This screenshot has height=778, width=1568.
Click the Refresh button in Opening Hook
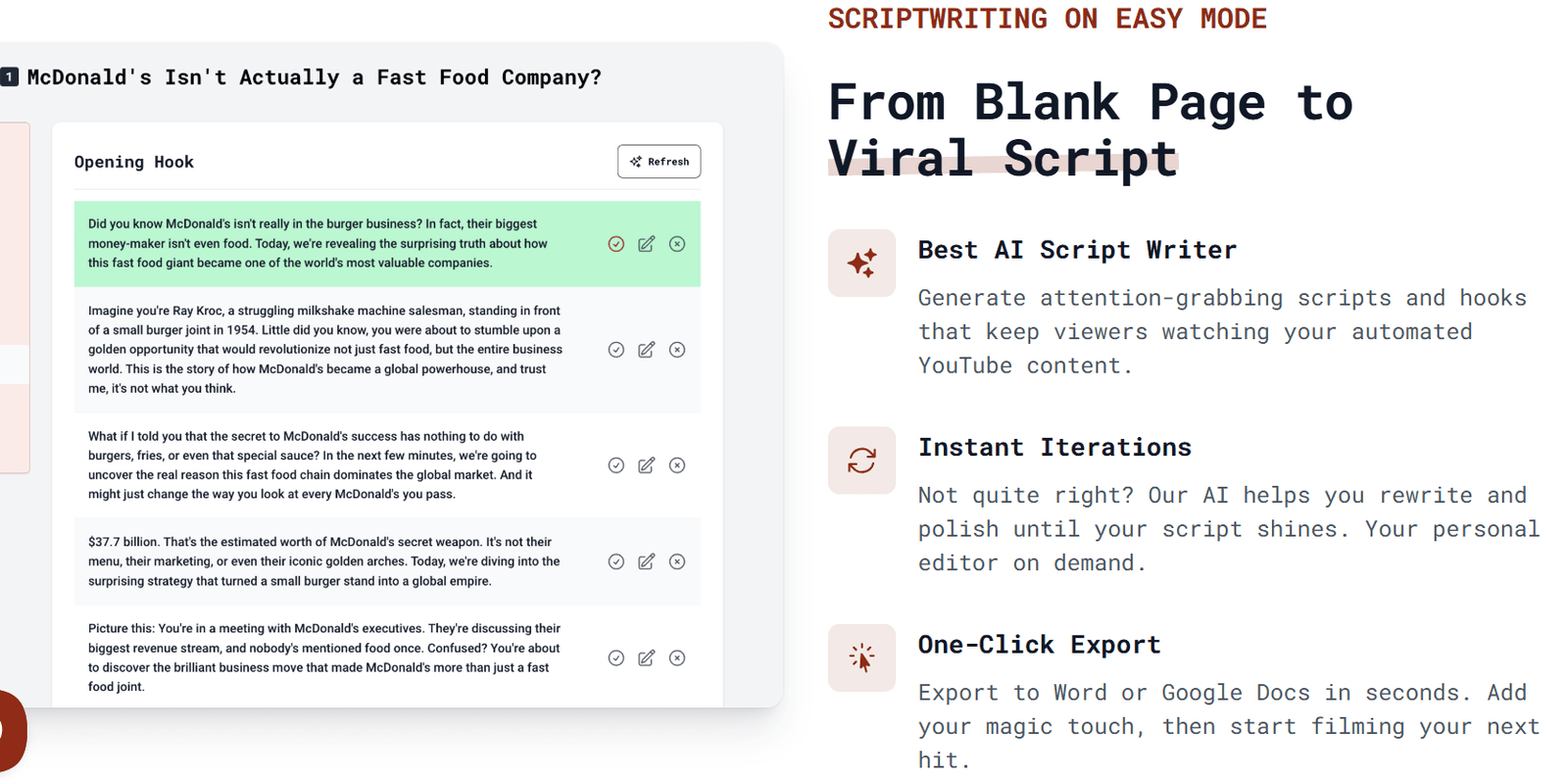(659, 162)
